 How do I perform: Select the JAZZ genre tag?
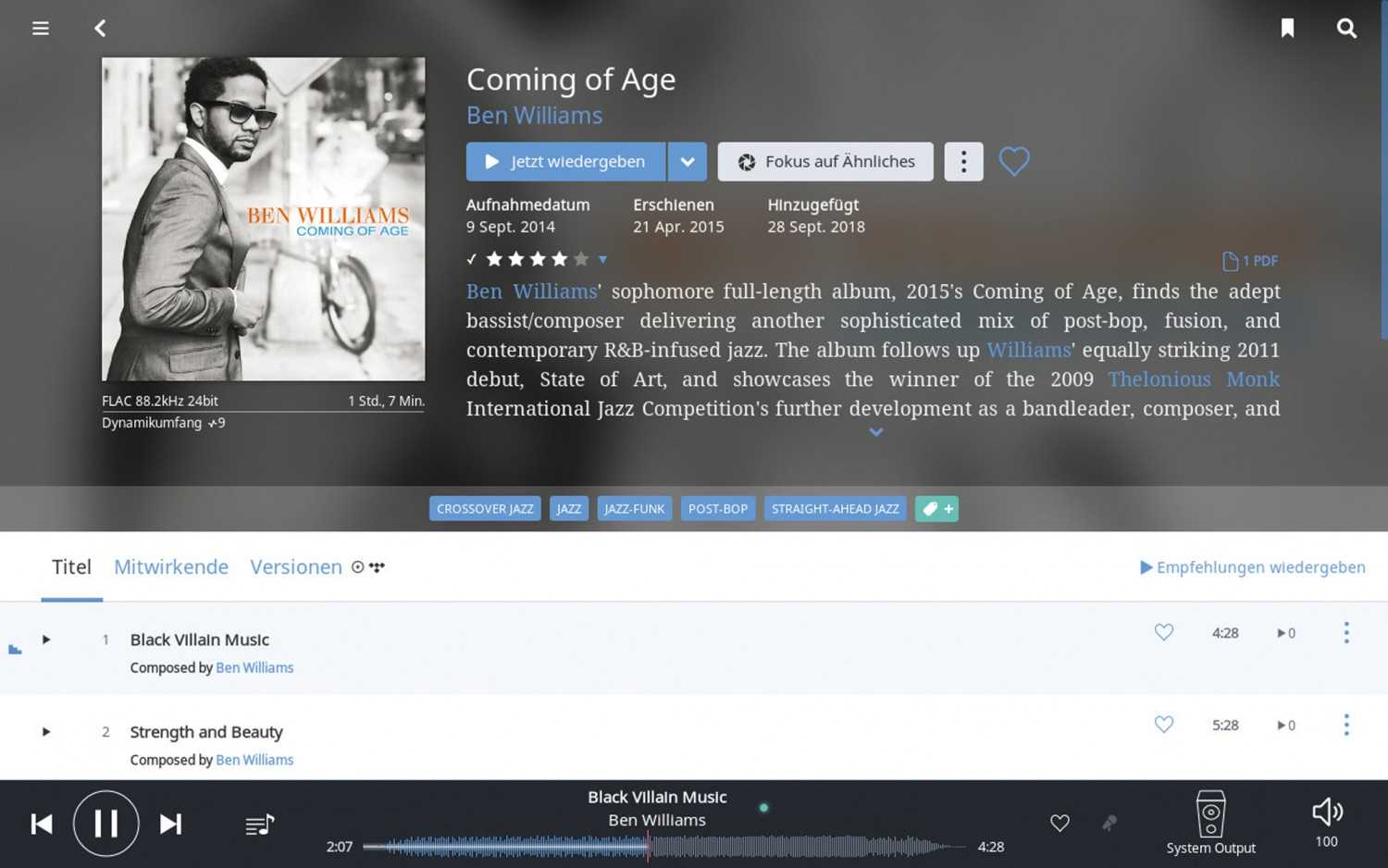569,509
